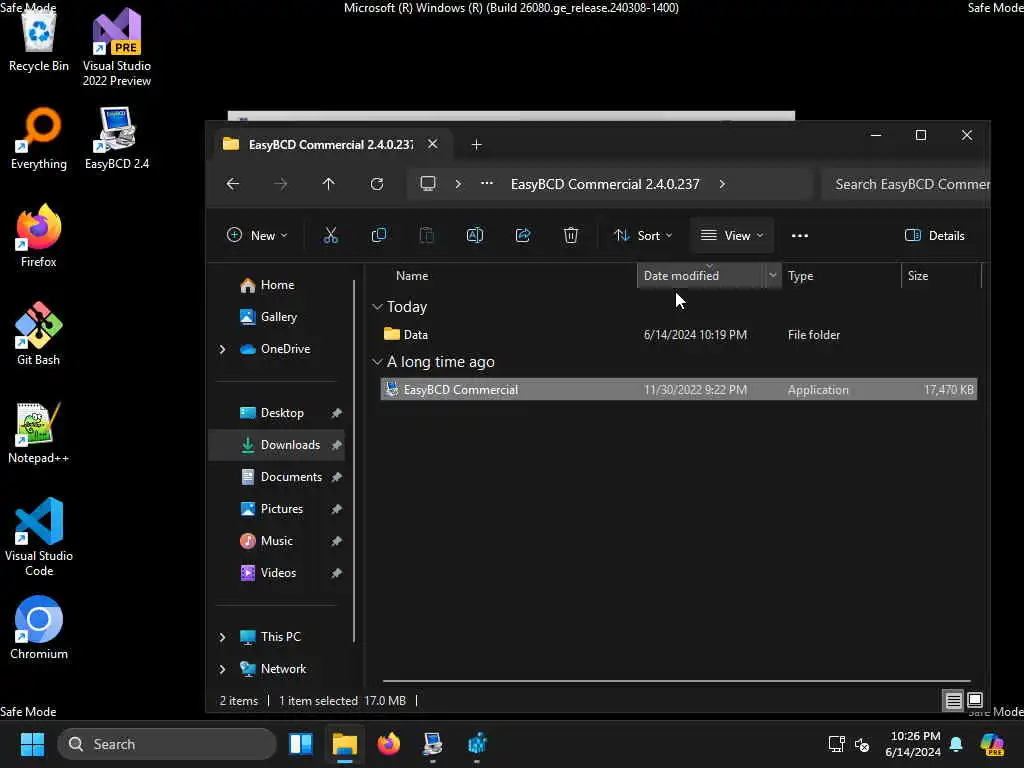Select the Chromium desktop shortcut

[x=39, y=628]
